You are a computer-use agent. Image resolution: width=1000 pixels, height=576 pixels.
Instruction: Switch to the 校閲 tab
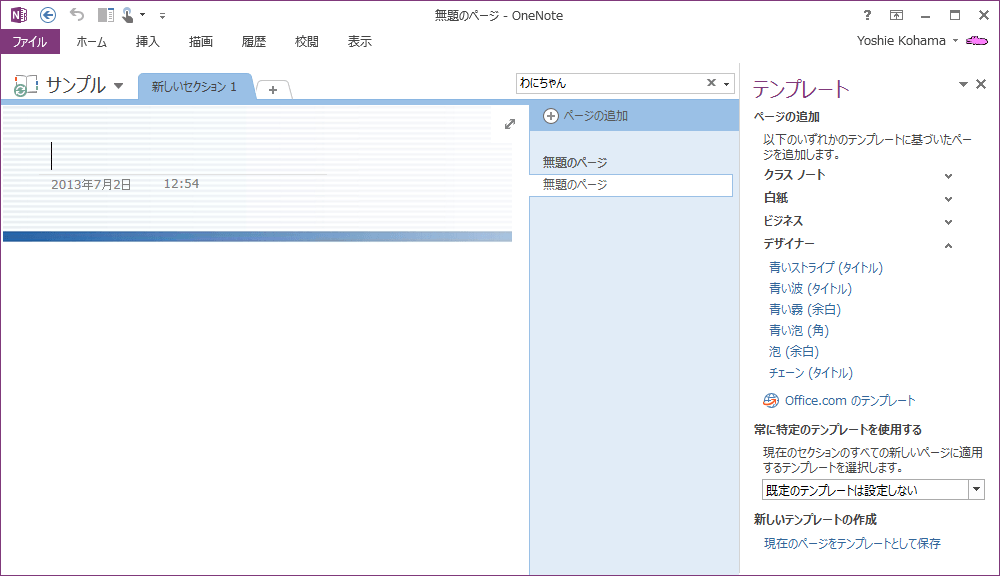pos(306,41)
